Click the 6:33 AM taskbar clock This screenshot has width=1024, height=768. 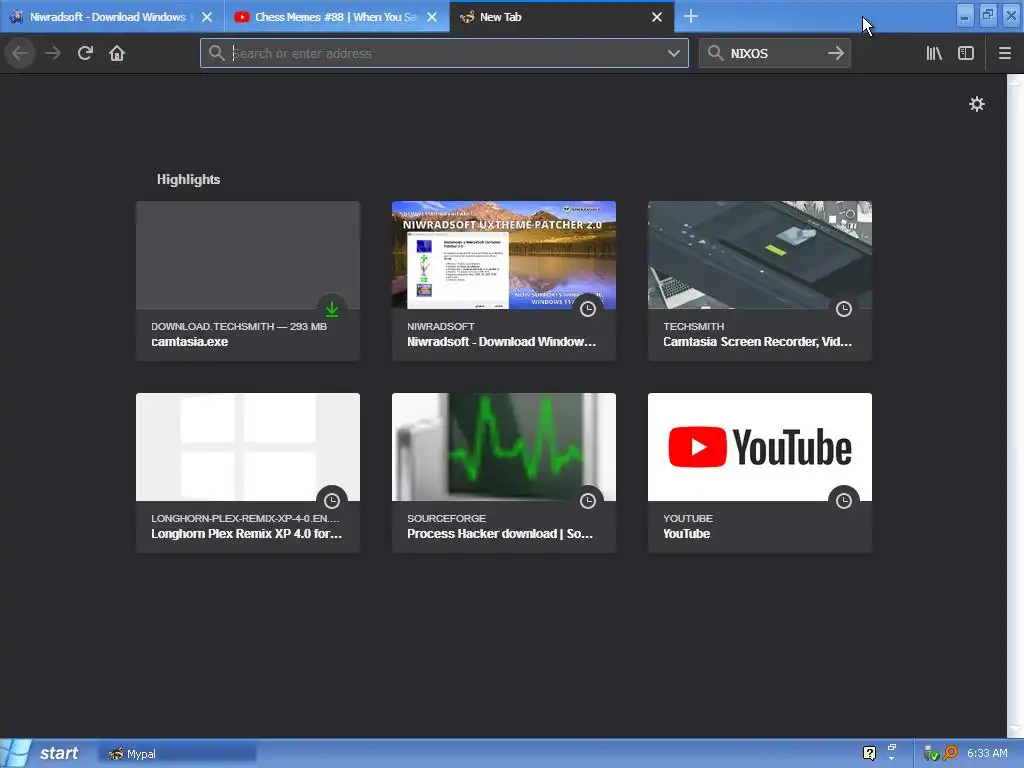click(x=987, y=753)
